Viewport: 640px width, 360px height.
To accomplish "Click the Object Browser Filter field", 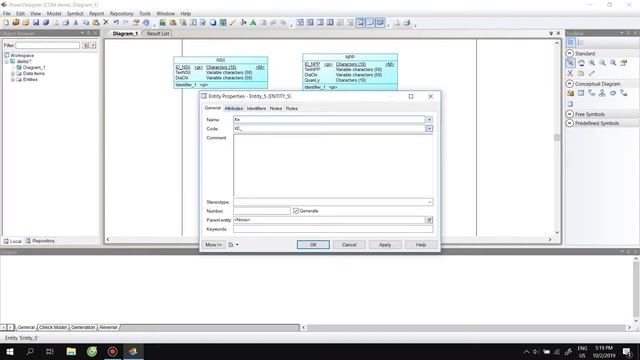I will click(48, 45).
